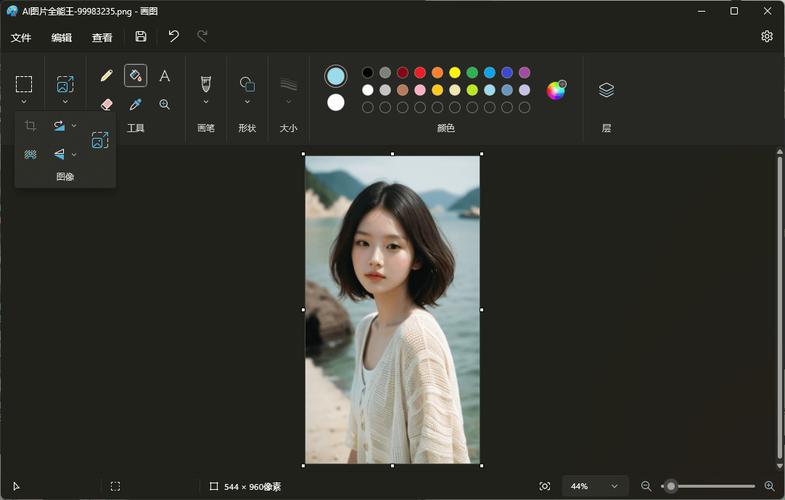Select the rectangular selection tool
Screen dimensions: 785x500
pos(24,84)
